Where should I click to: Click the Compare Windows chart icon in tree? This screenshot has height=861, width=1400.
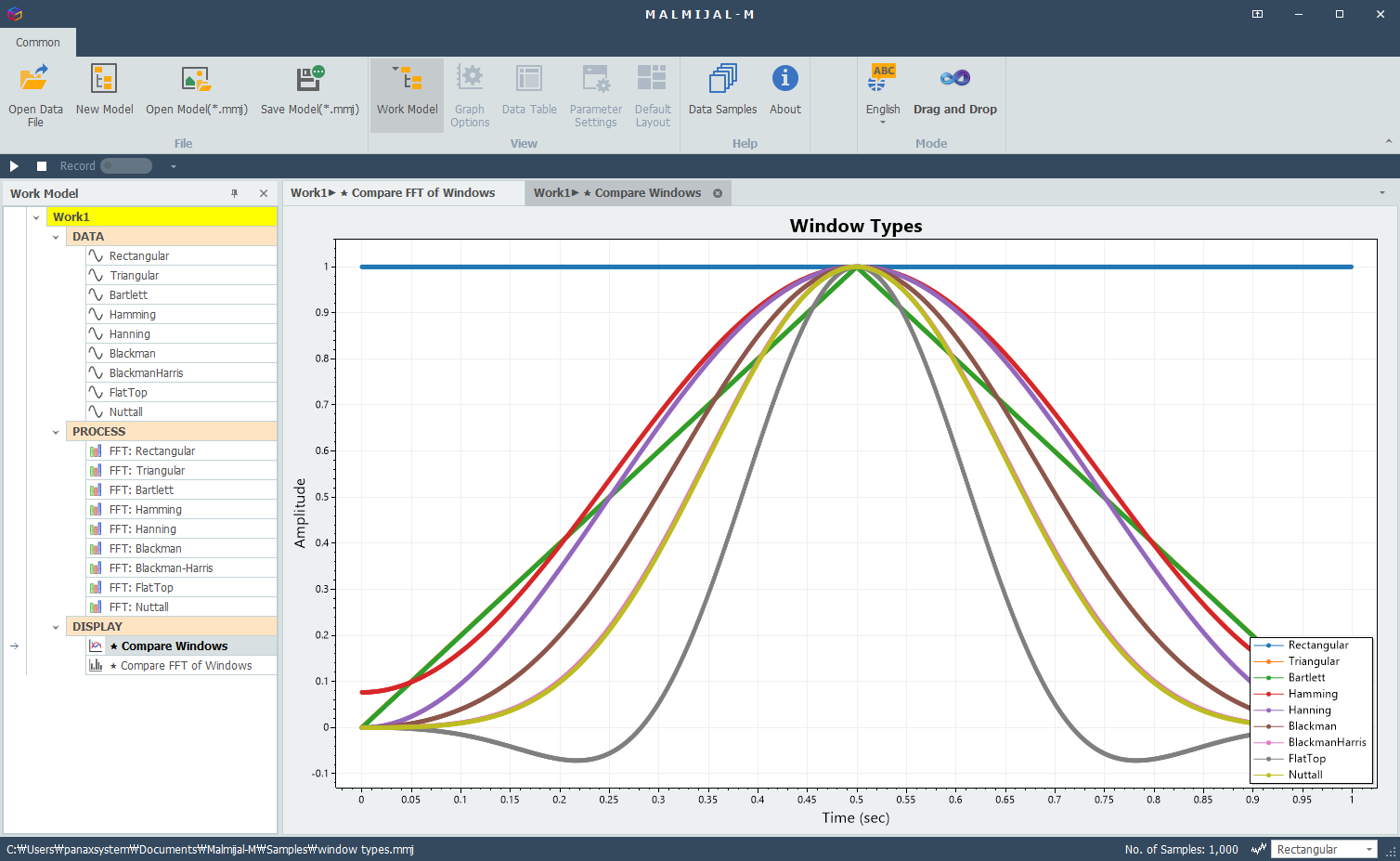(x=96, y=646)
